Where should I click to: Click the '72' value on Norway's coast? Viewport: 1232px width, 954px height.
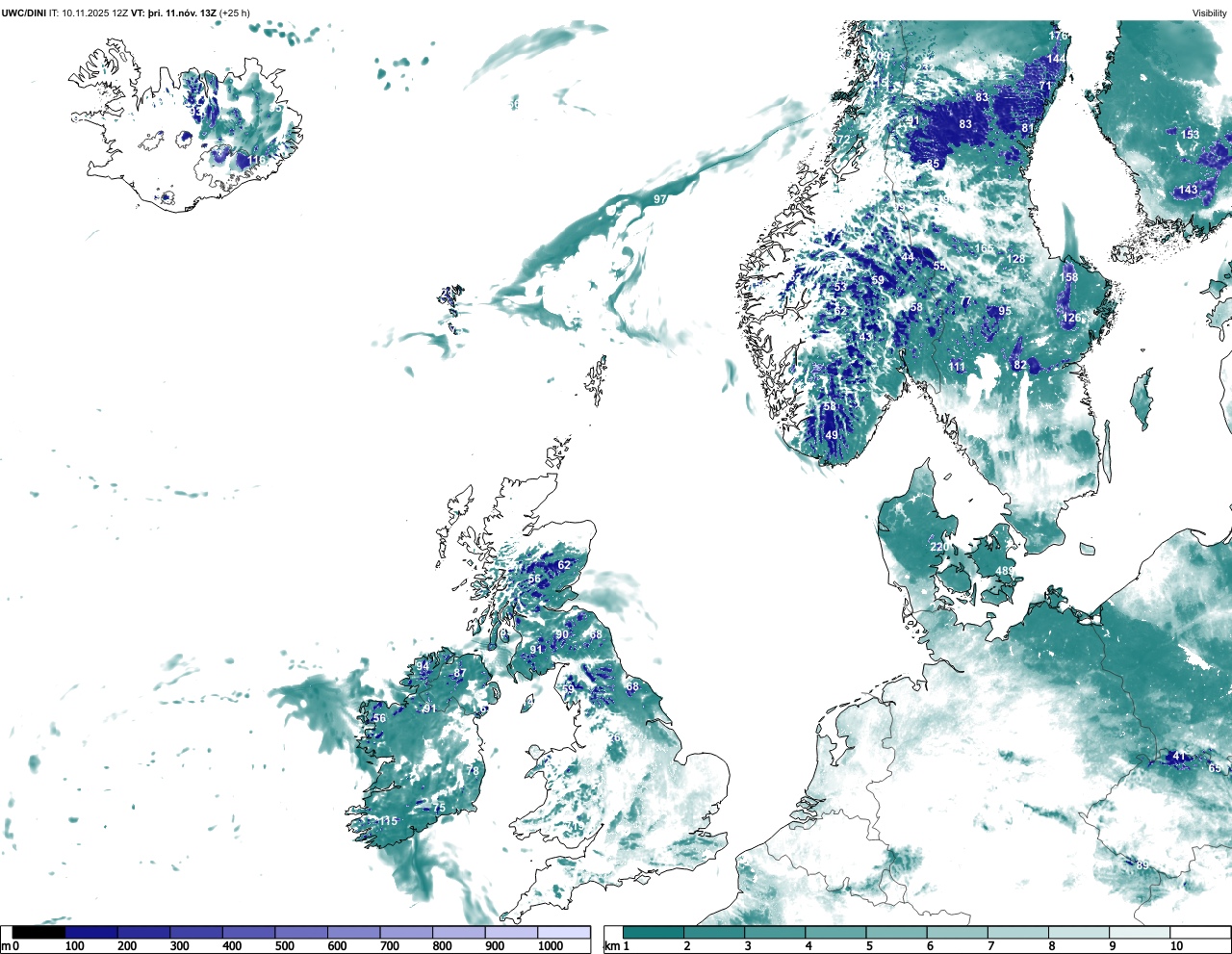click(x=843, y=140)
